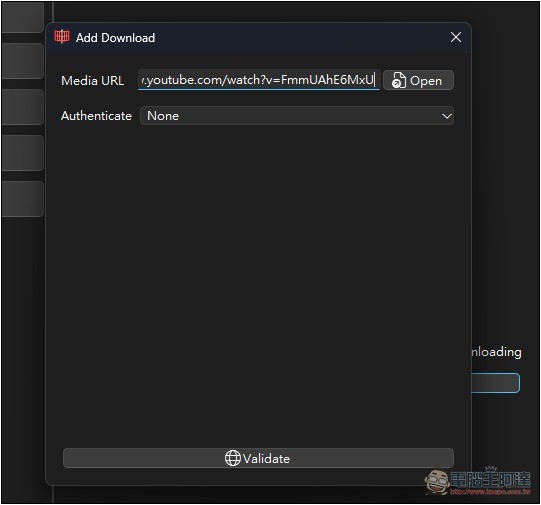Viewport: 541px width, 505px height.
Task: Click the globe icon beside Validate
Action: (233, 458)
